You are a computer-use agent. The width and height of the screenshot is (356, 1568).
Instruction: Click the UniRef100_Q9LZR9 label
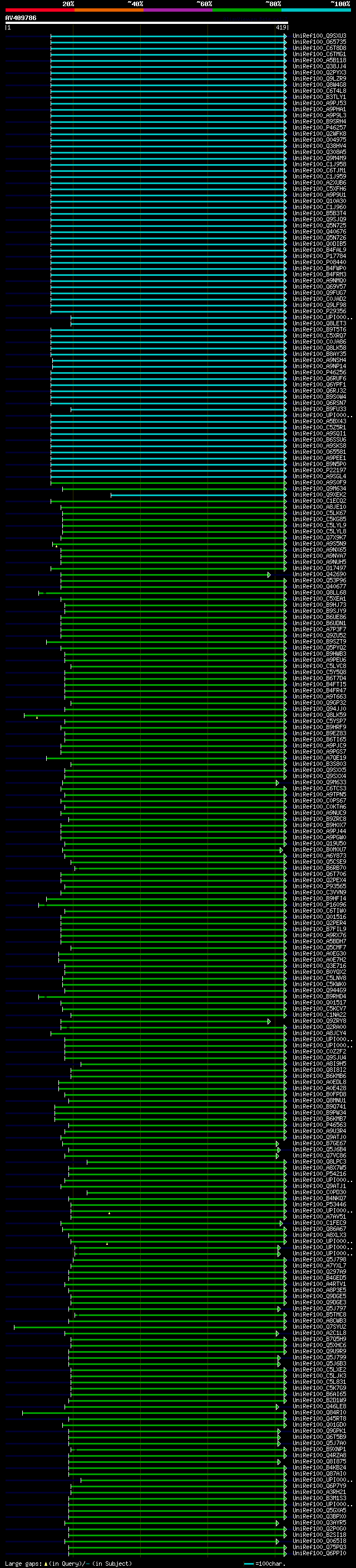point(319,78)
